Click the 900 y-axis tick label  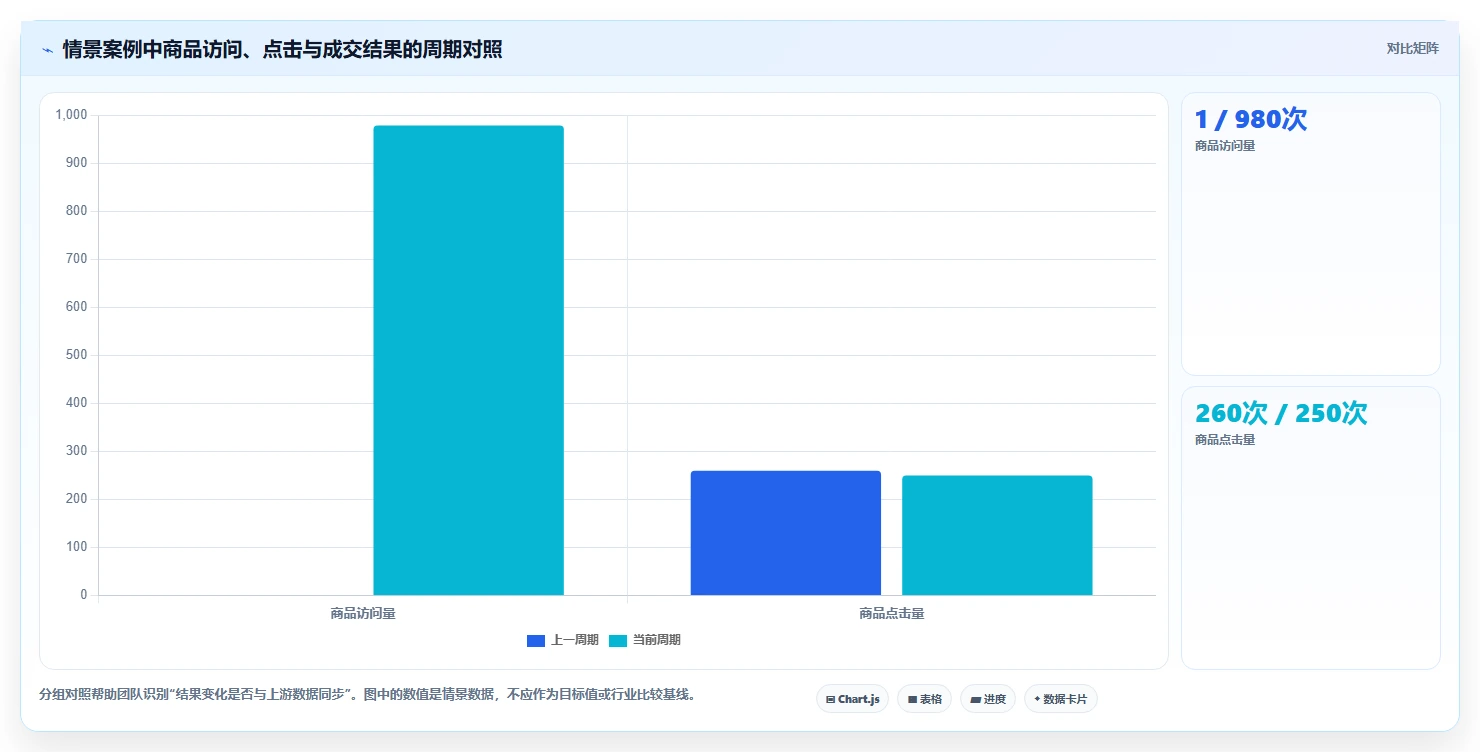click(x=77, y=163)
